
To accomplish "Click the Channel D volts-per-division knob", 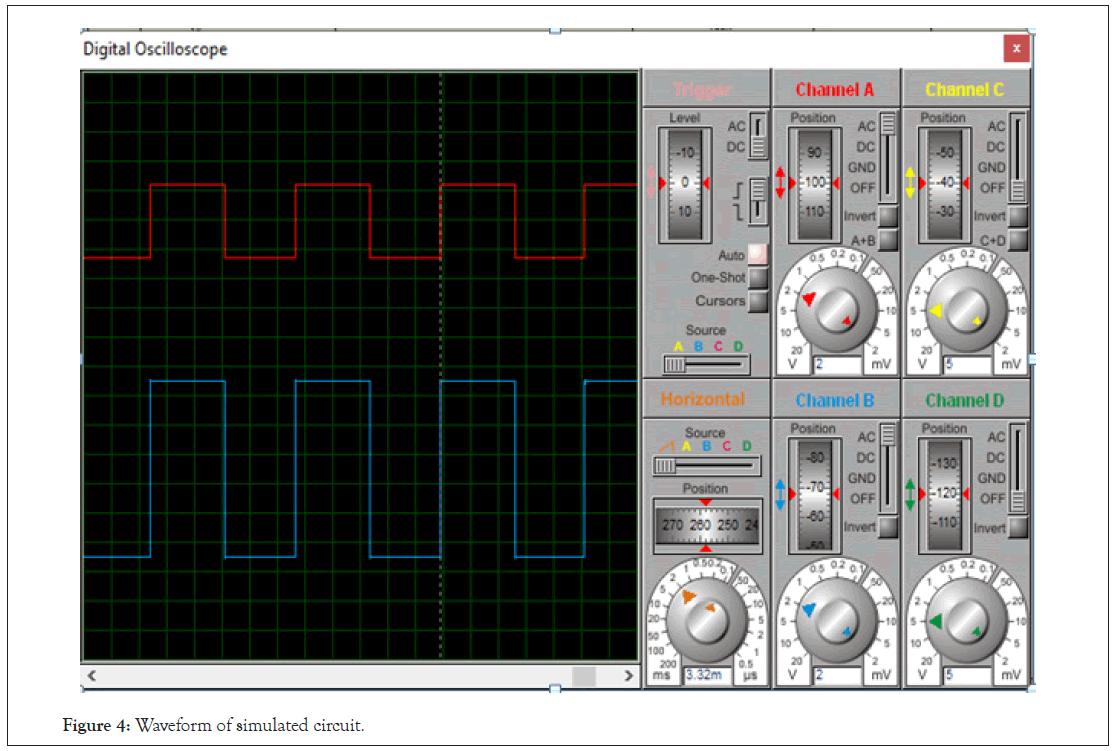I will click(x=965, y=621).
